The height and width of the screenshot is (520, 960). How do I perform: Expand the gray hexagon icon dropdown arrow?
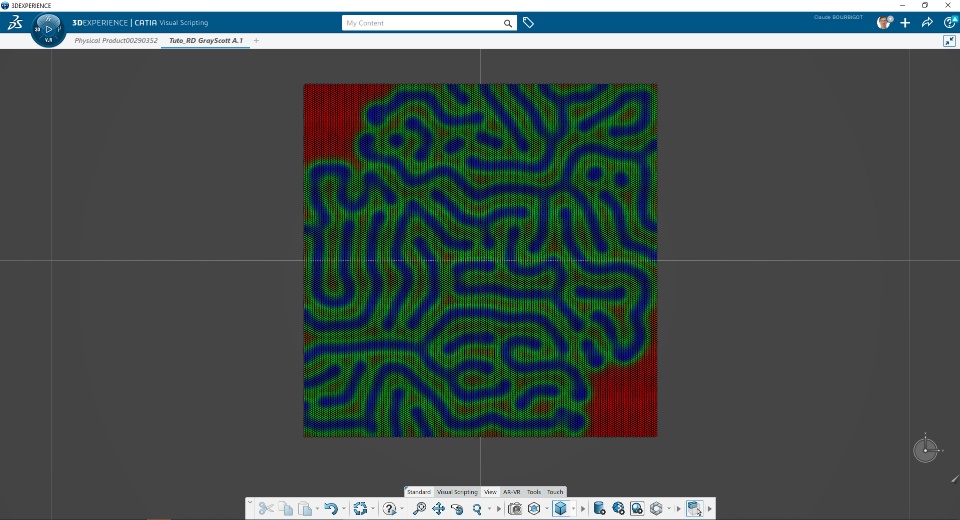pyautogui.click(x=669, y=509)
